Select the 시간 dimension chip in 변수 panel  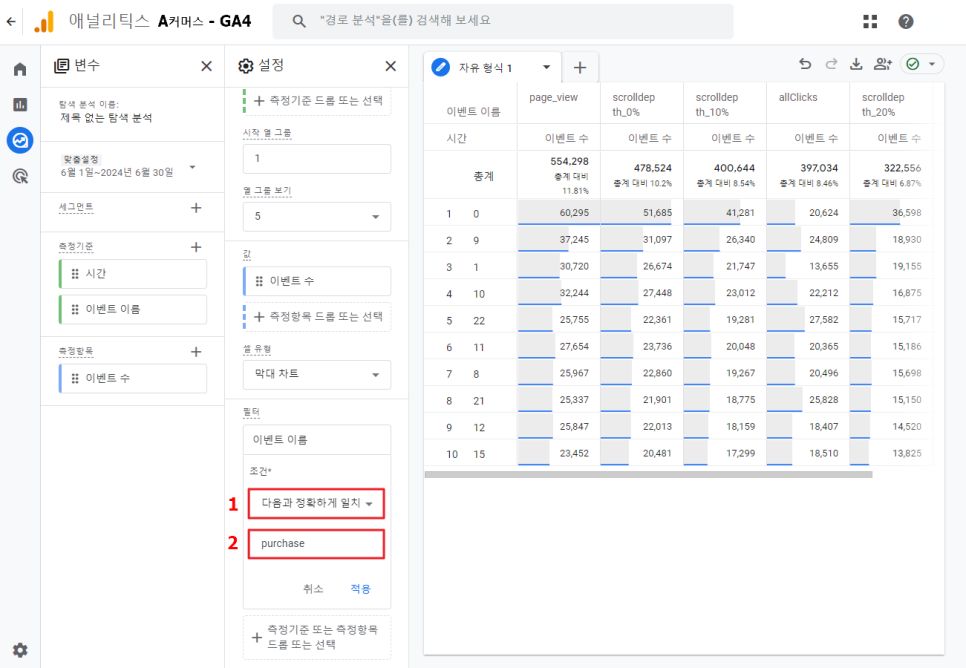click(x=133, y=274)
